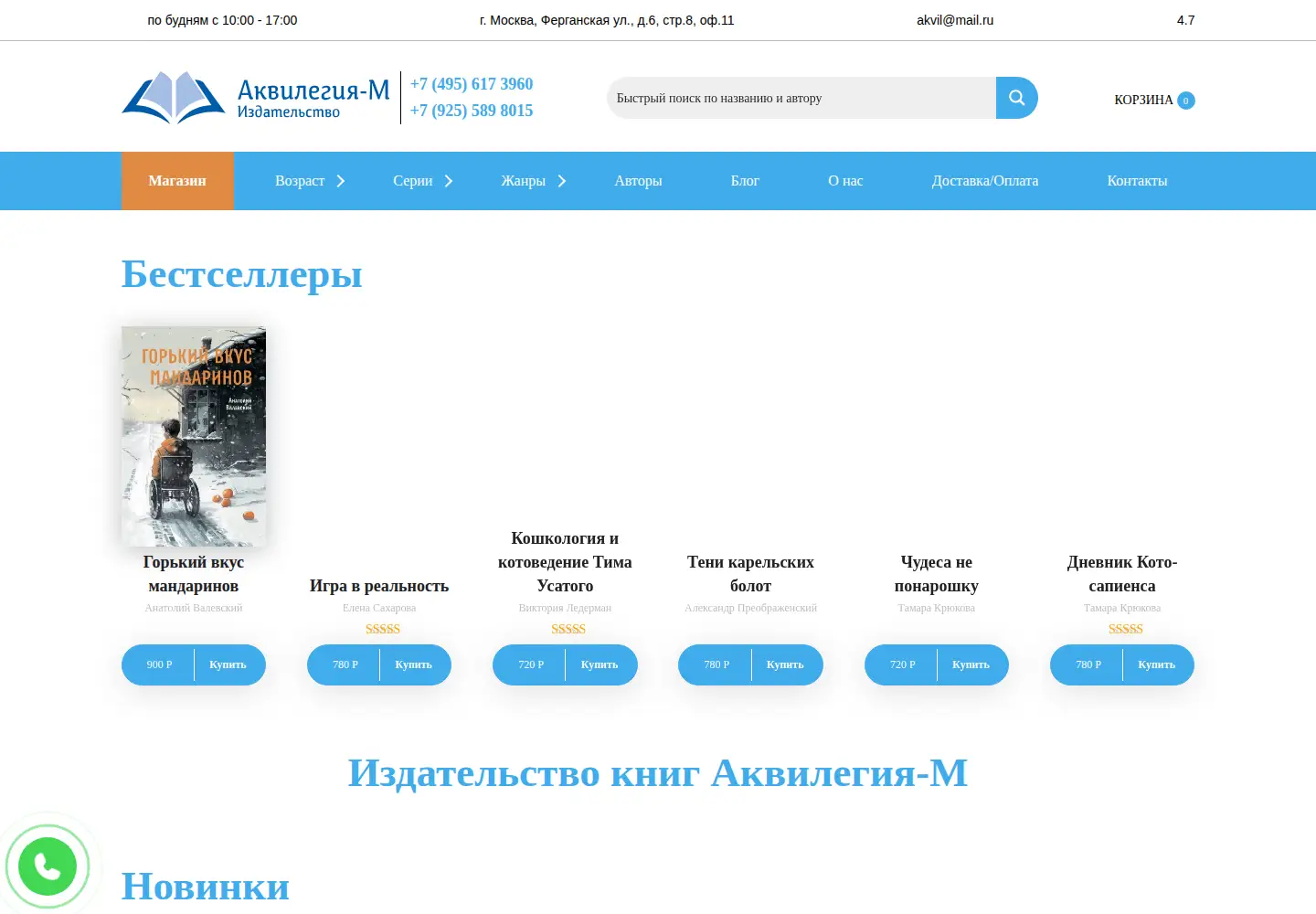
Task: Expand the Жанры menu chevron
Action: [x=562, y=181]
